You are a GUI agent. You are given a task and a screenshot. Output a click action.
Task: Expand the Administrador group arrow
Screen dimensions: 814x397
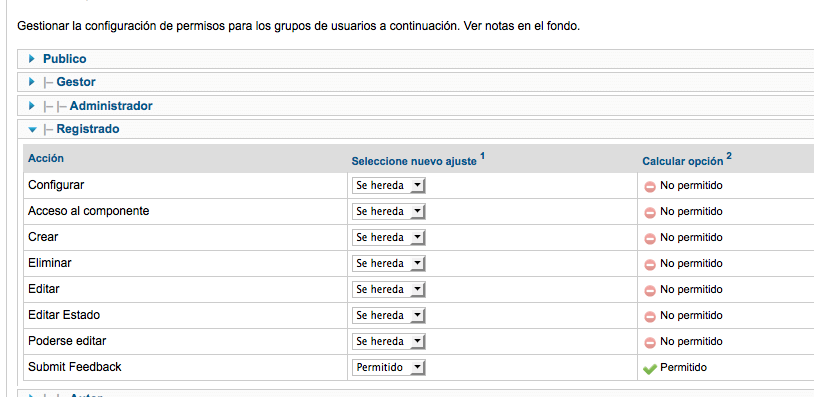pos(33,106)
